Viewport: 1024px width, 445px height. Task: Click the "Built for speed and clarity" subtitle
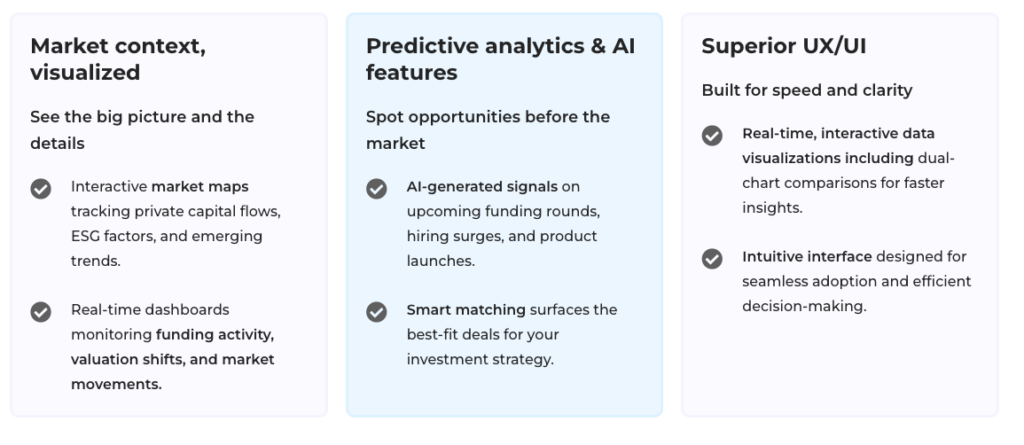tap(807, 90)
